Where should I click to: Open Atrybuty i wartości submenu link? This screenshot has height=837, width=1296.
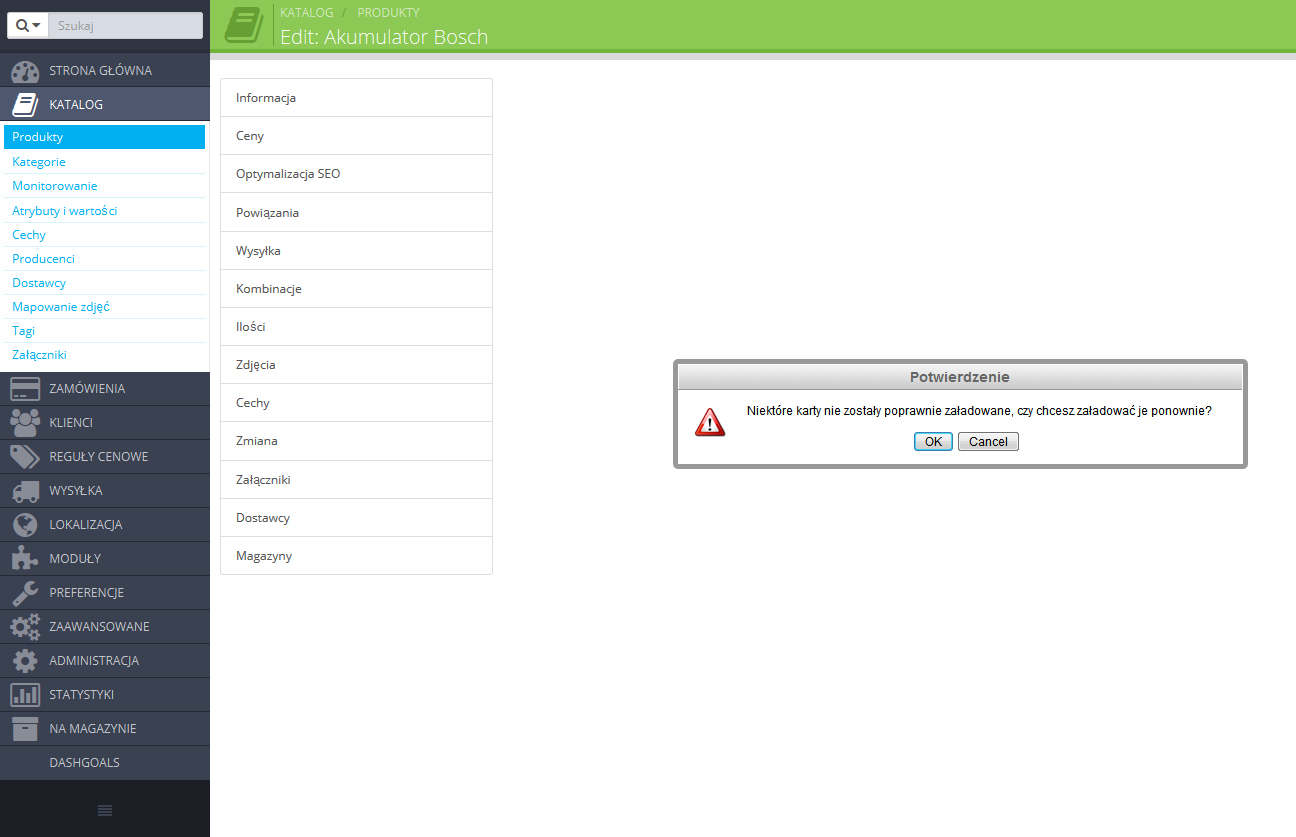click(65, 211)
